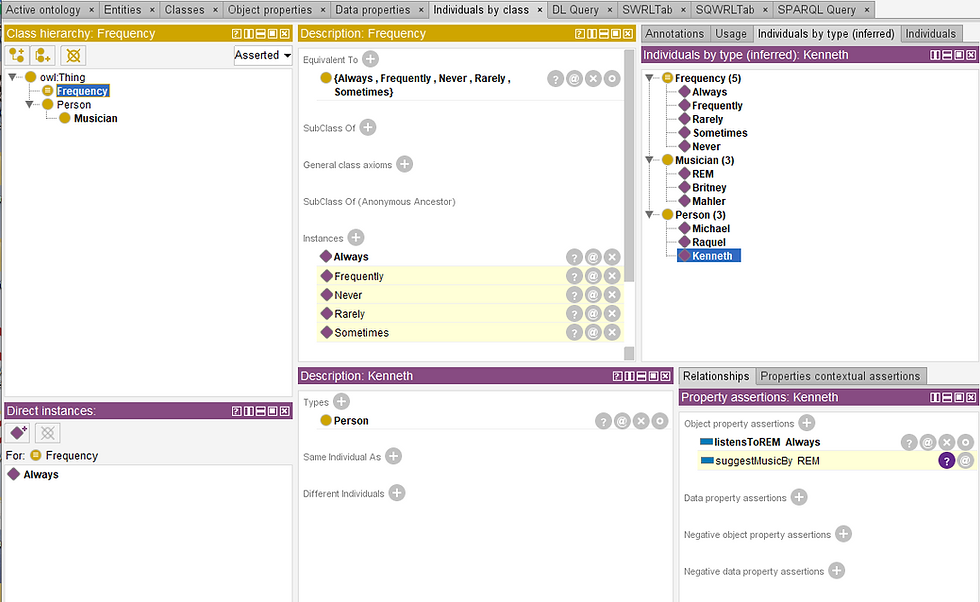This screenshot has width=980, height=602.
Task: Select the individual Mahler in the tree
Action: click(709, 201)
